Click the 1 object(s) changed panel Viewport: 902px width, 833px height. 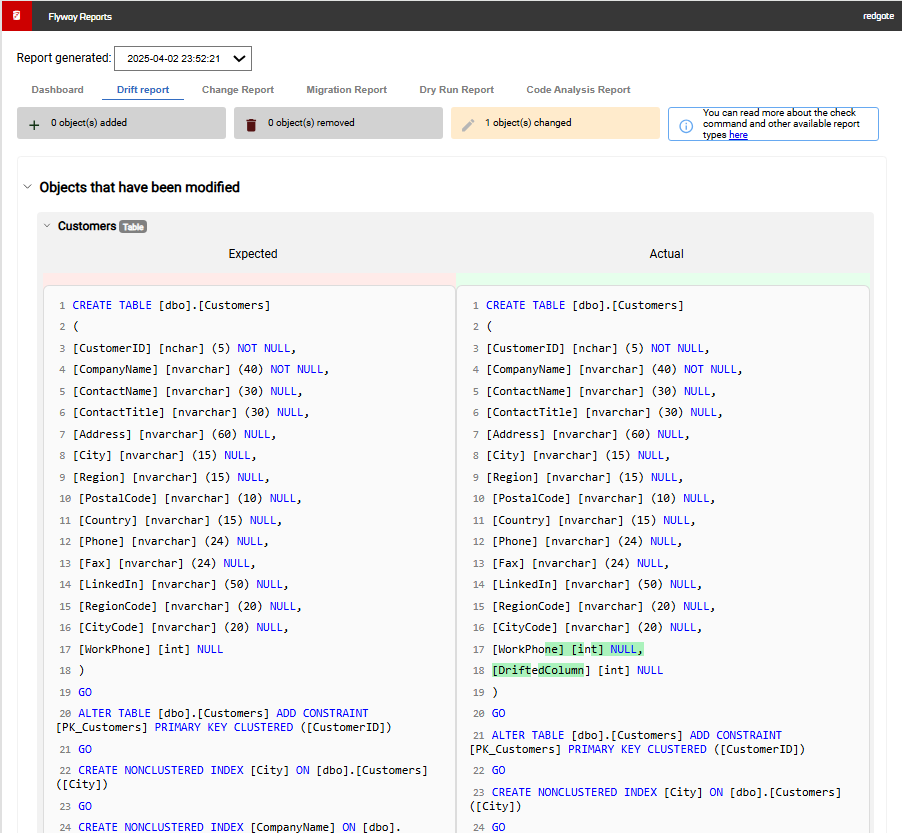pyautogui.click(x=555, y=123)
